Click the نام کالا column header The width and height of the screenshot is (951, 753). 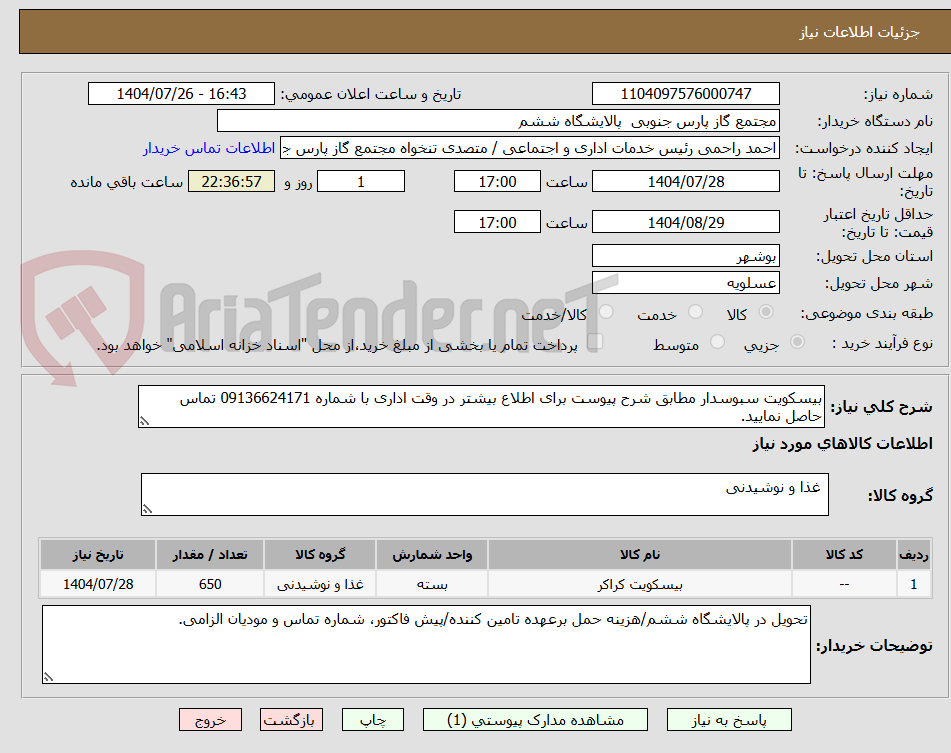[x=640, y=555]
